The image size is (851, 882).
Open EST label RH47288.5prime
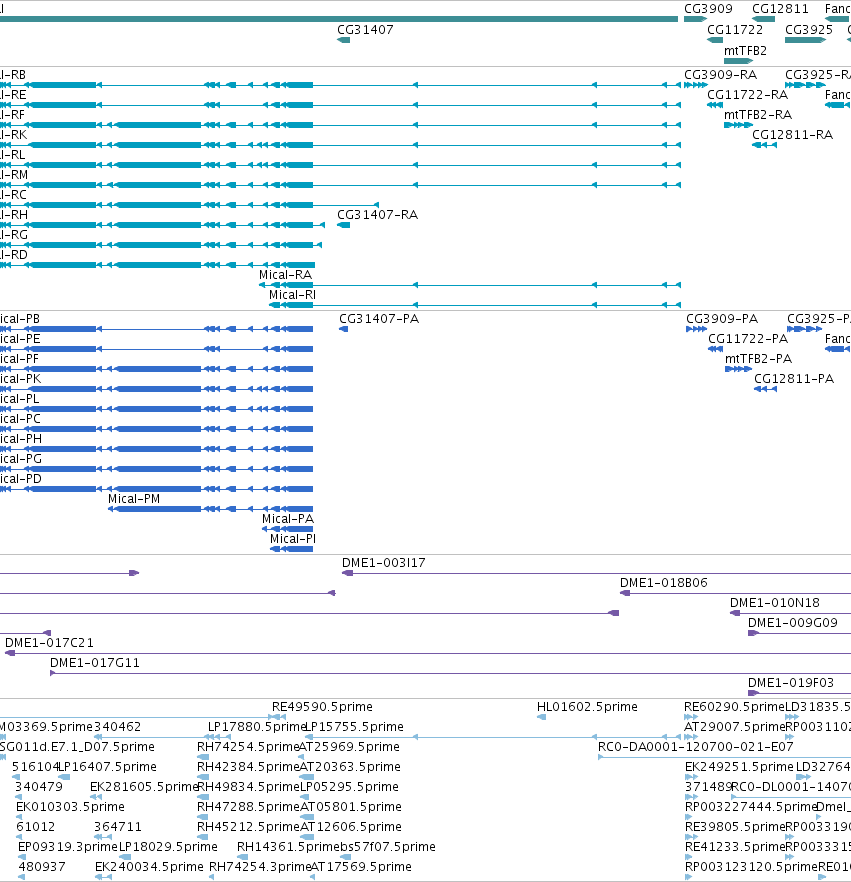pyautogui.click(x=248, y=807)
